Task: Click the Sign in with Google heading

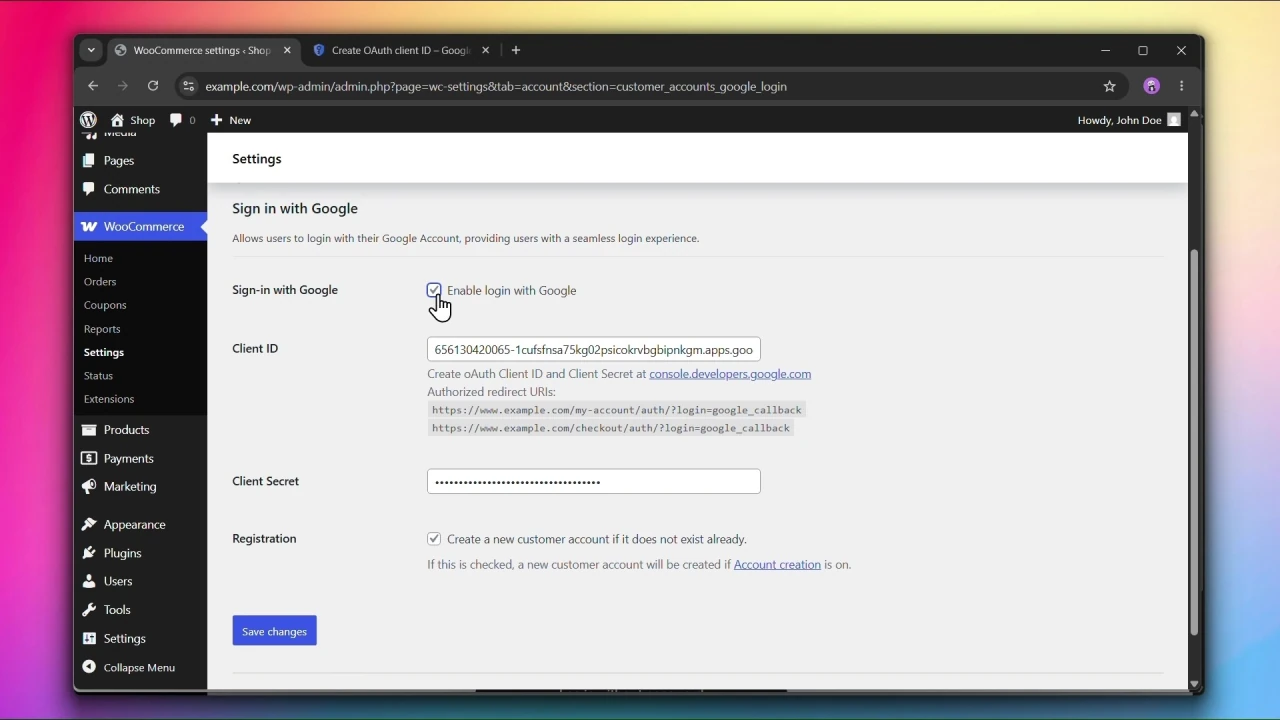Action: click(295, 209)
